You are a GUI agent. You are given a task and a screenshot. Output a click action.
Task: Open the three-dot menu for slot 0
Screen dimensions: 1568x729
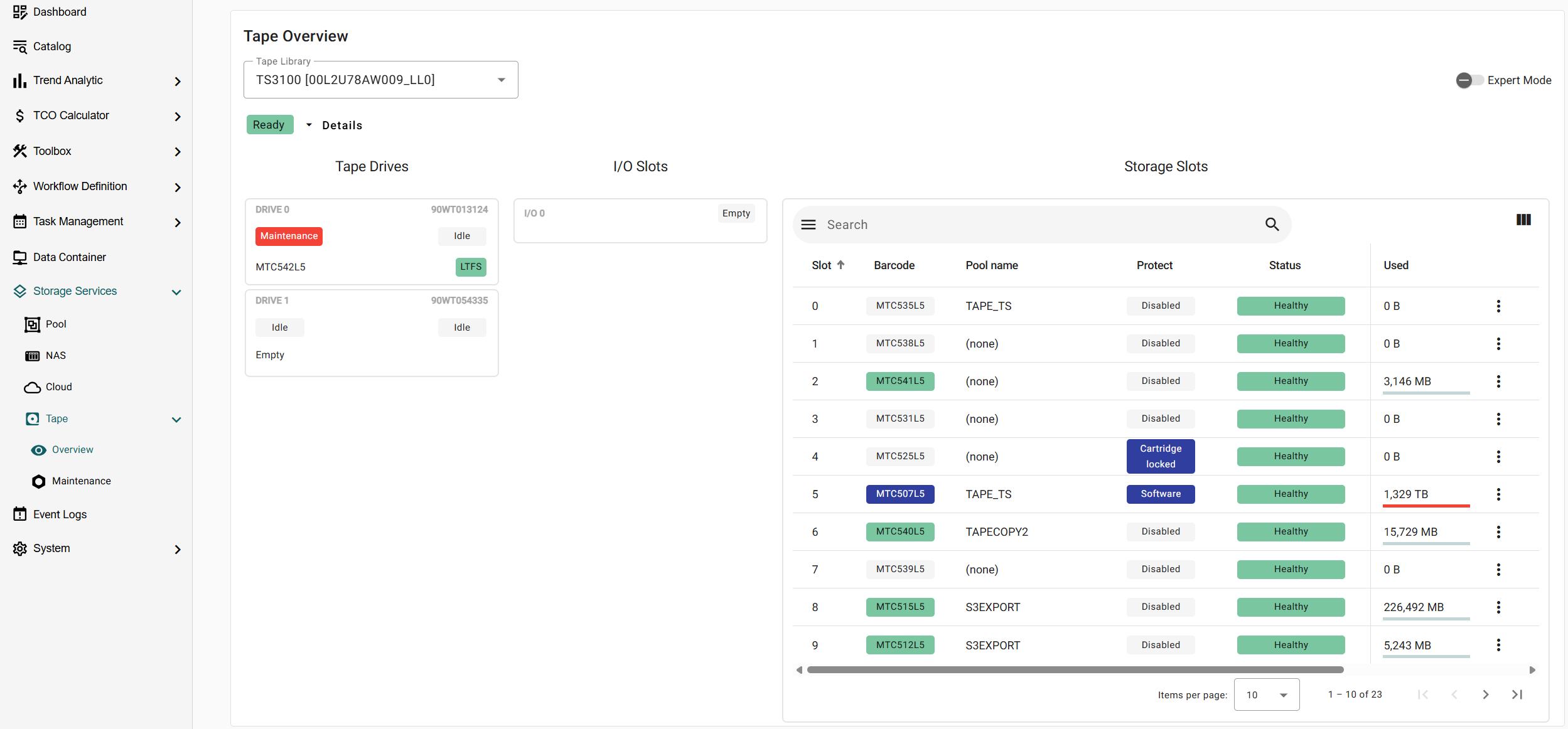tap(1498, 306)
